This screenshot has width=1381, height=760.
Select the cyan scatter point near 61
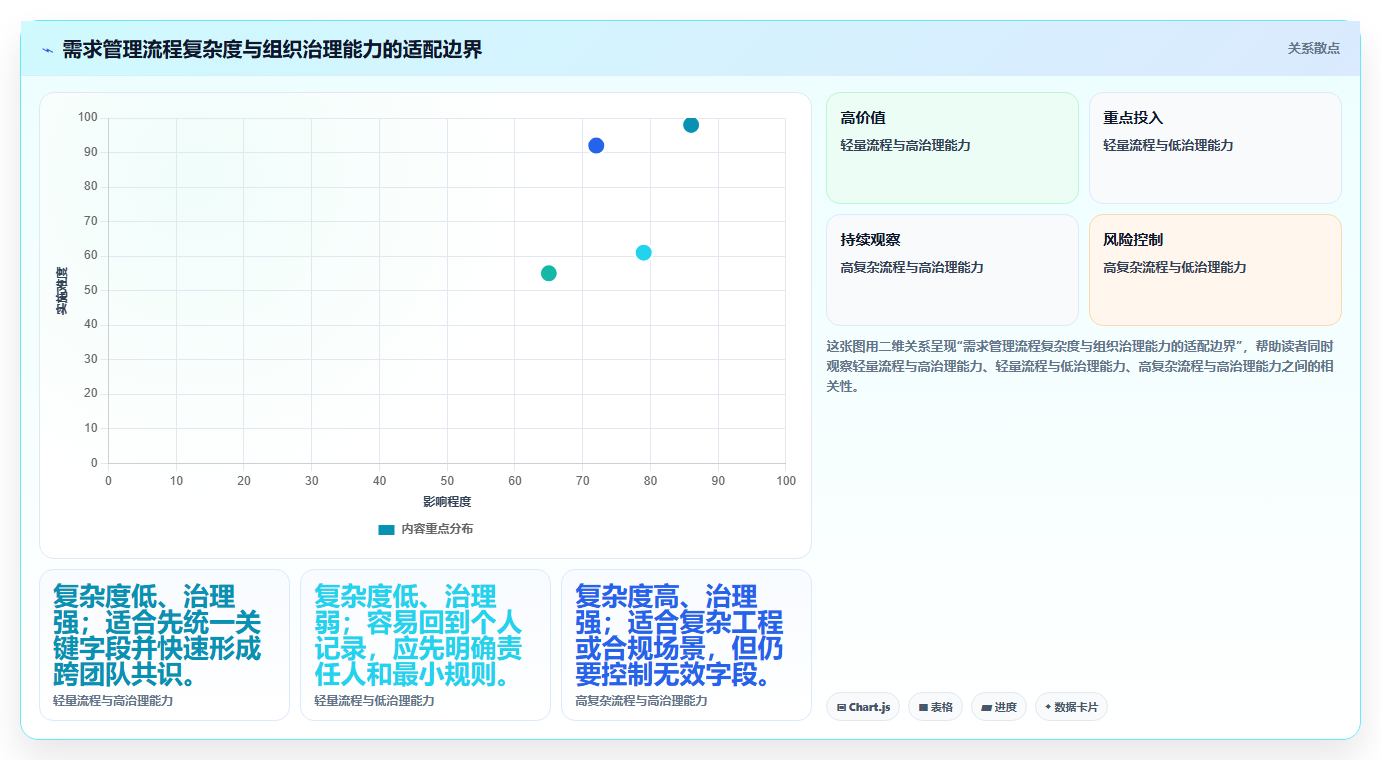point(643,253)
